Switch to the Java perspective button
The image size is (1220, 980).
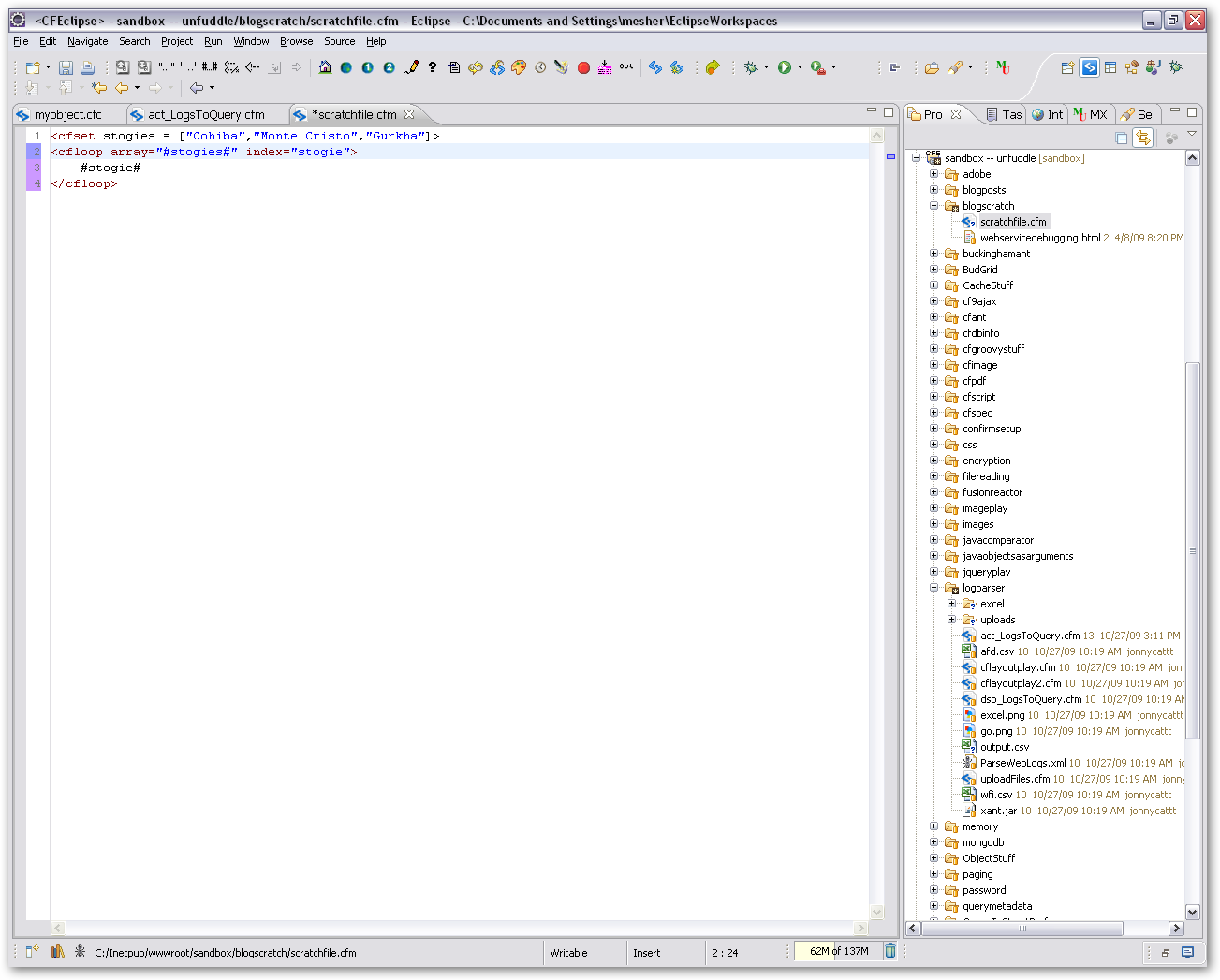click(1154, 67)
